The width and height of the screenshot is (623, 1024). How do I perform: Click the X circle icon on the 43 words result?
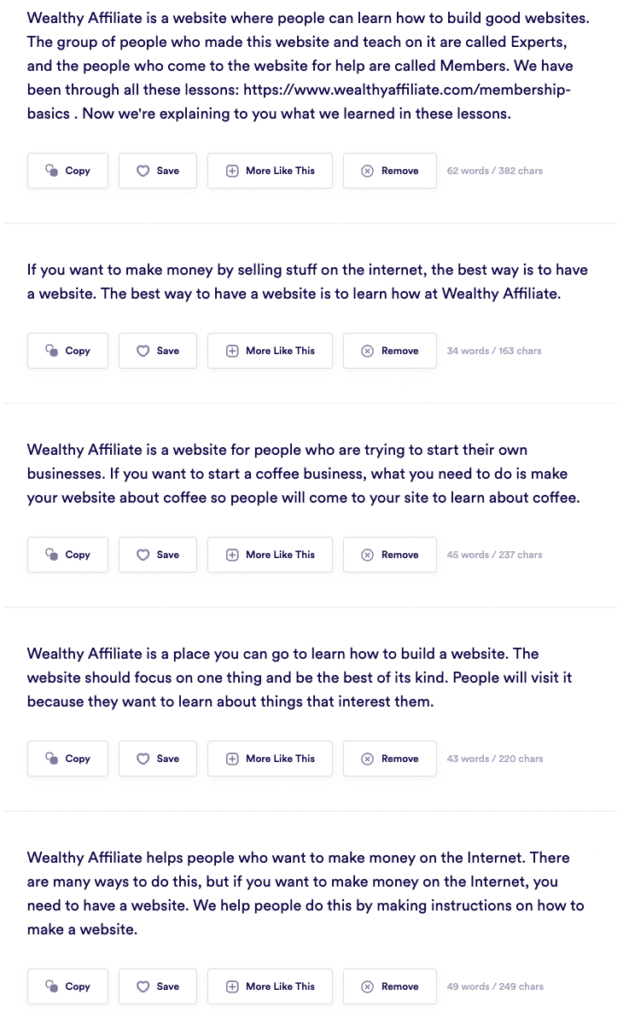pyautogui.click(x=367, y=759)
